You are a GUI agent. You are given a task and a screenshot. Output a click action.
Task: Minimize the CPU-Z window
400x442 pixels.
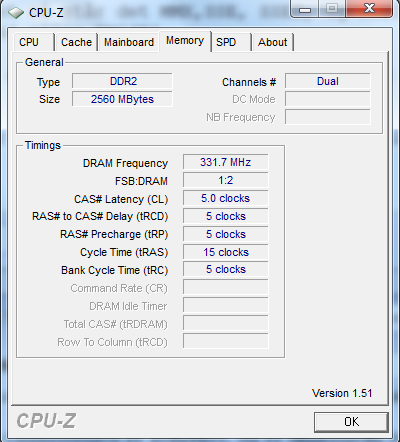point(305,9)
